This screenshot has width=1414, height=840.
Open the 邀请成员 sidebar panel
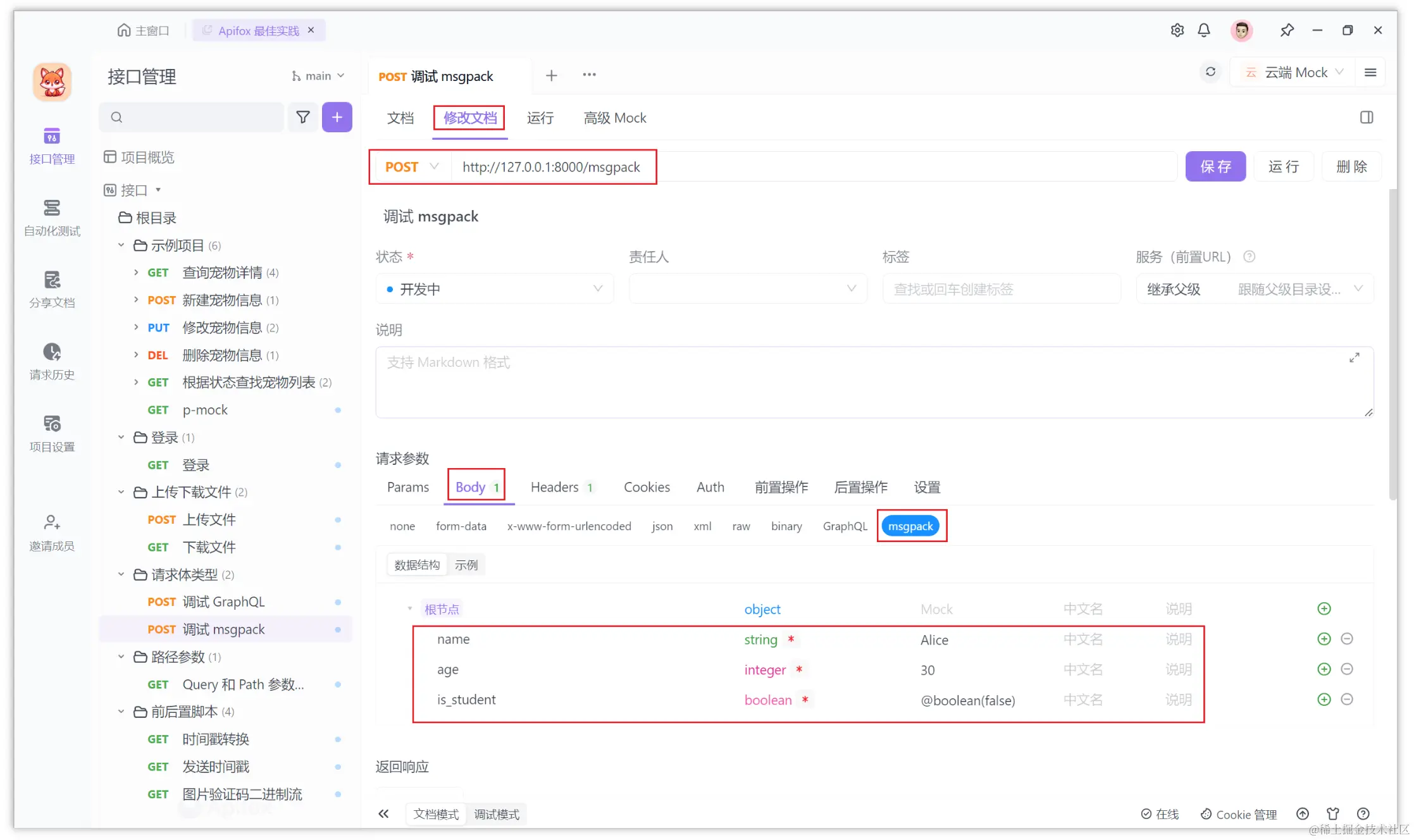click(52, 531)
